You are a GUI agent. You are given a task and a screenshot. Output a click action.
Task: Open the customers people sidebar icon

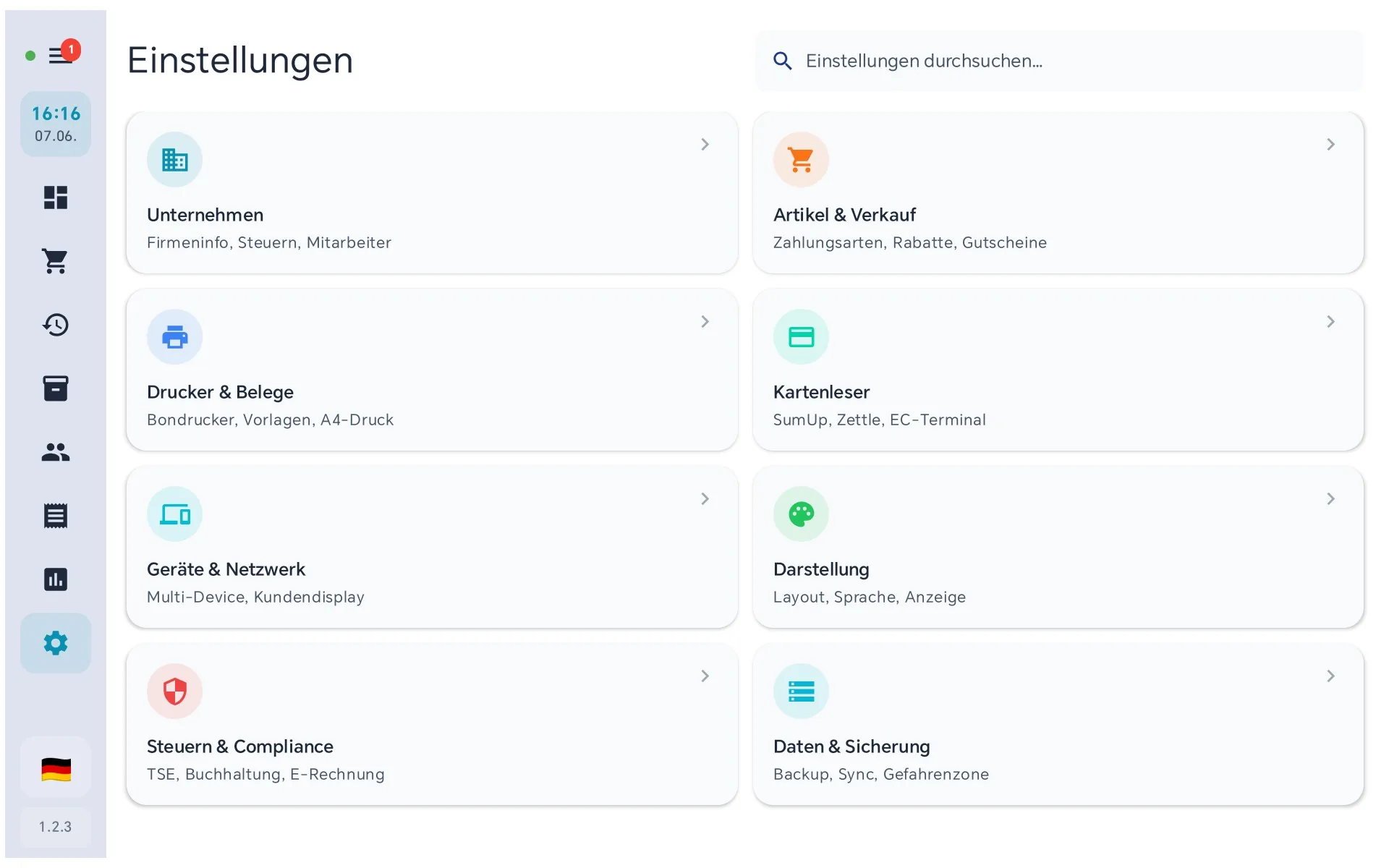[x=56, y=452]
